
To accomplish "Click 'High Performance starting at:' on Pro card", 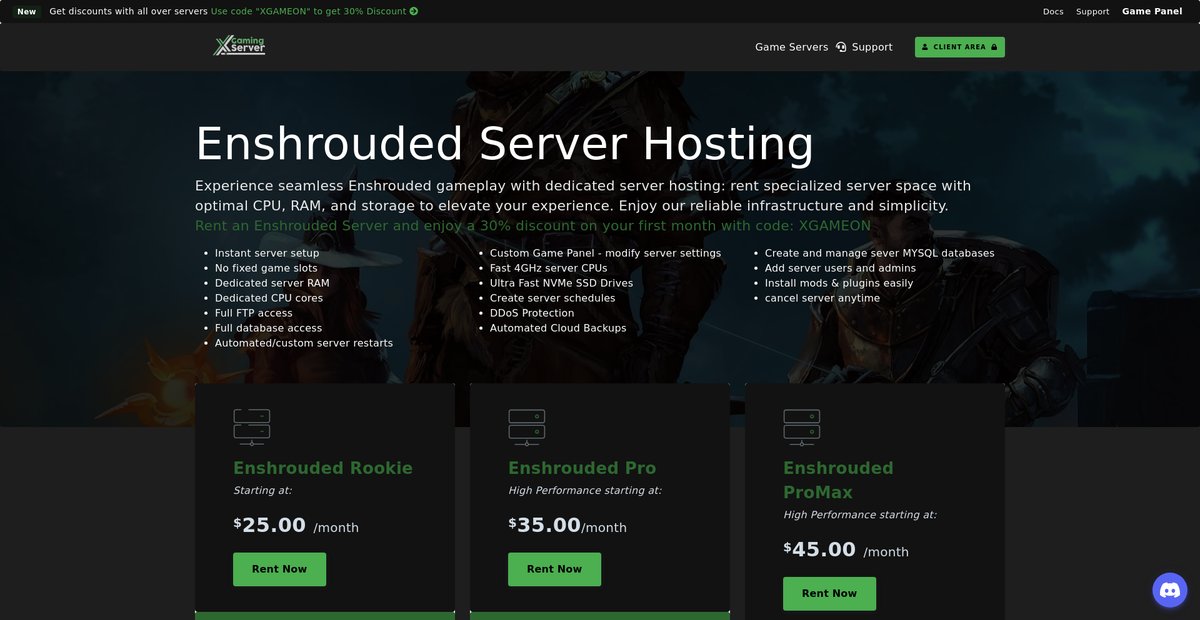I will click(x=585, y=491).
